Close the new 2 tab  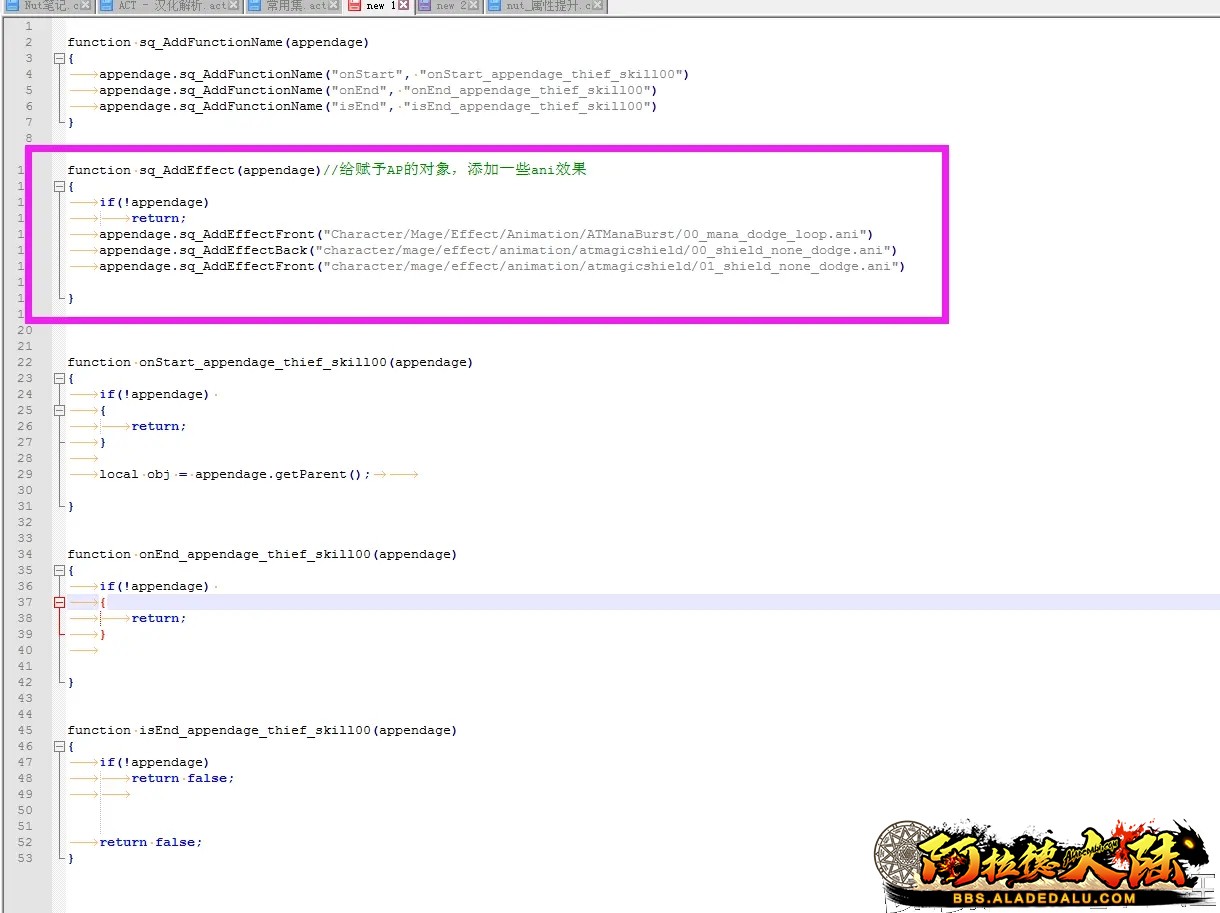click(474, 6)
